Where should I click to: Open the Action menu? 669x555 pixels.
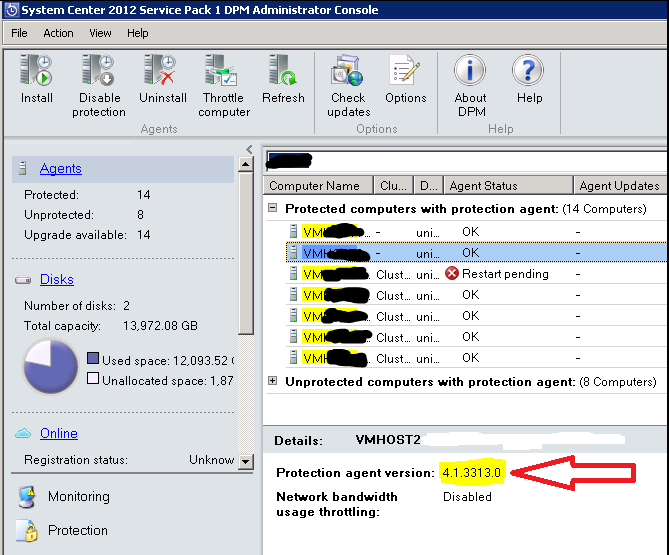coord(58,33)
